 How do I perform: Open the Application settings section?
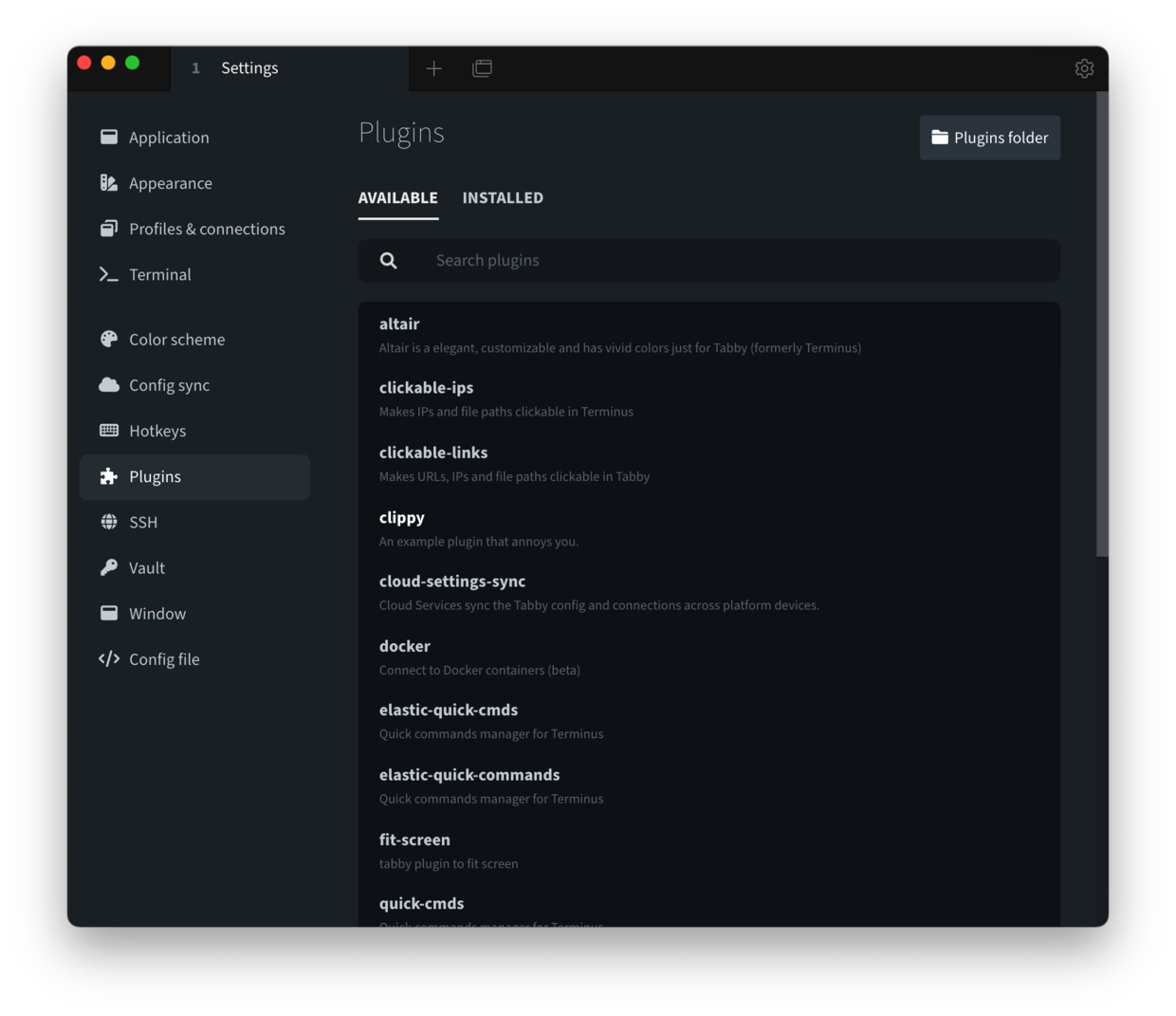(x=168, y=138)
